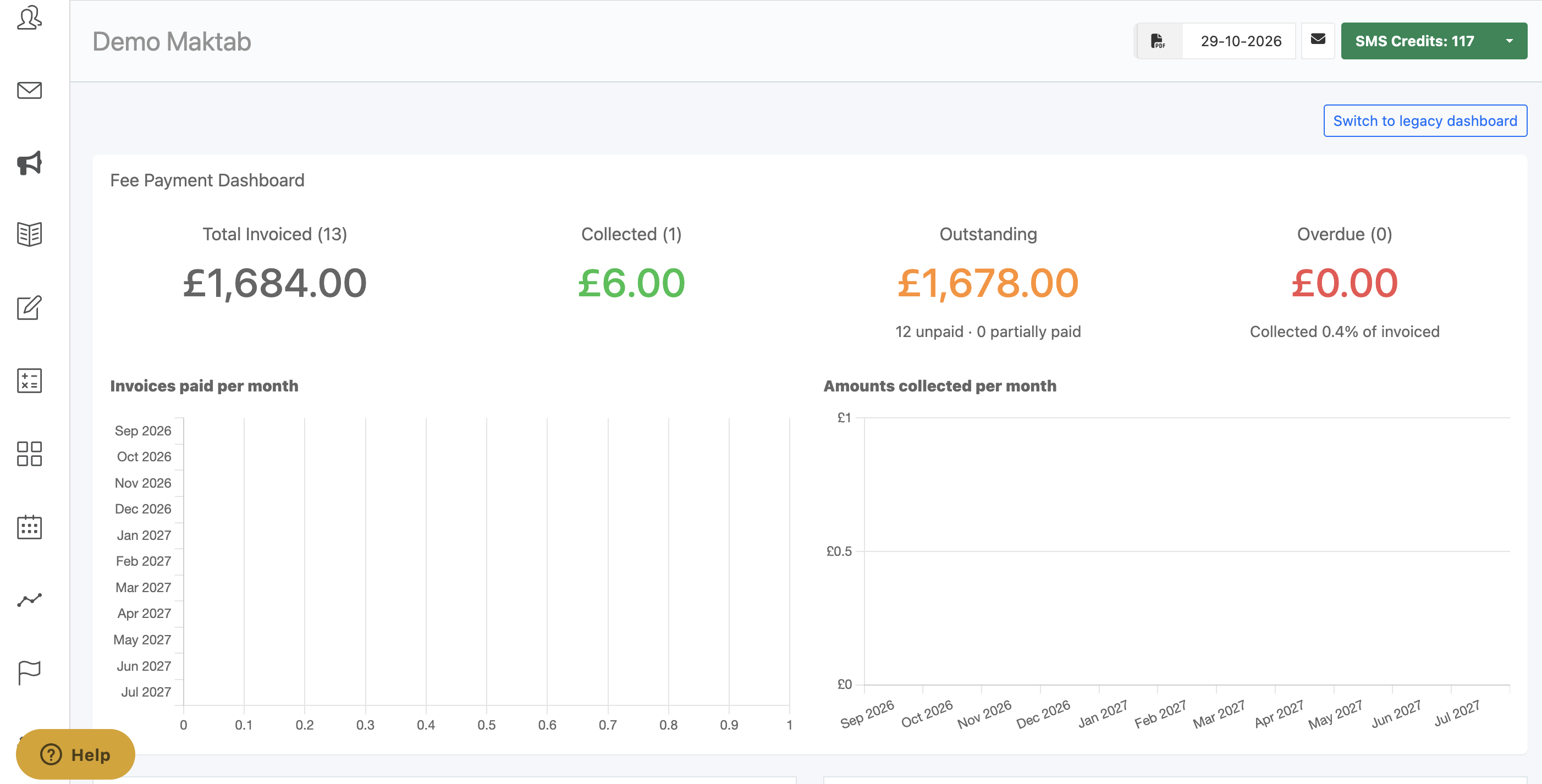Screen dimensions: 1542x784
Task: Click the £1,684.00 total invoiced amount
Action: point(275,283)
